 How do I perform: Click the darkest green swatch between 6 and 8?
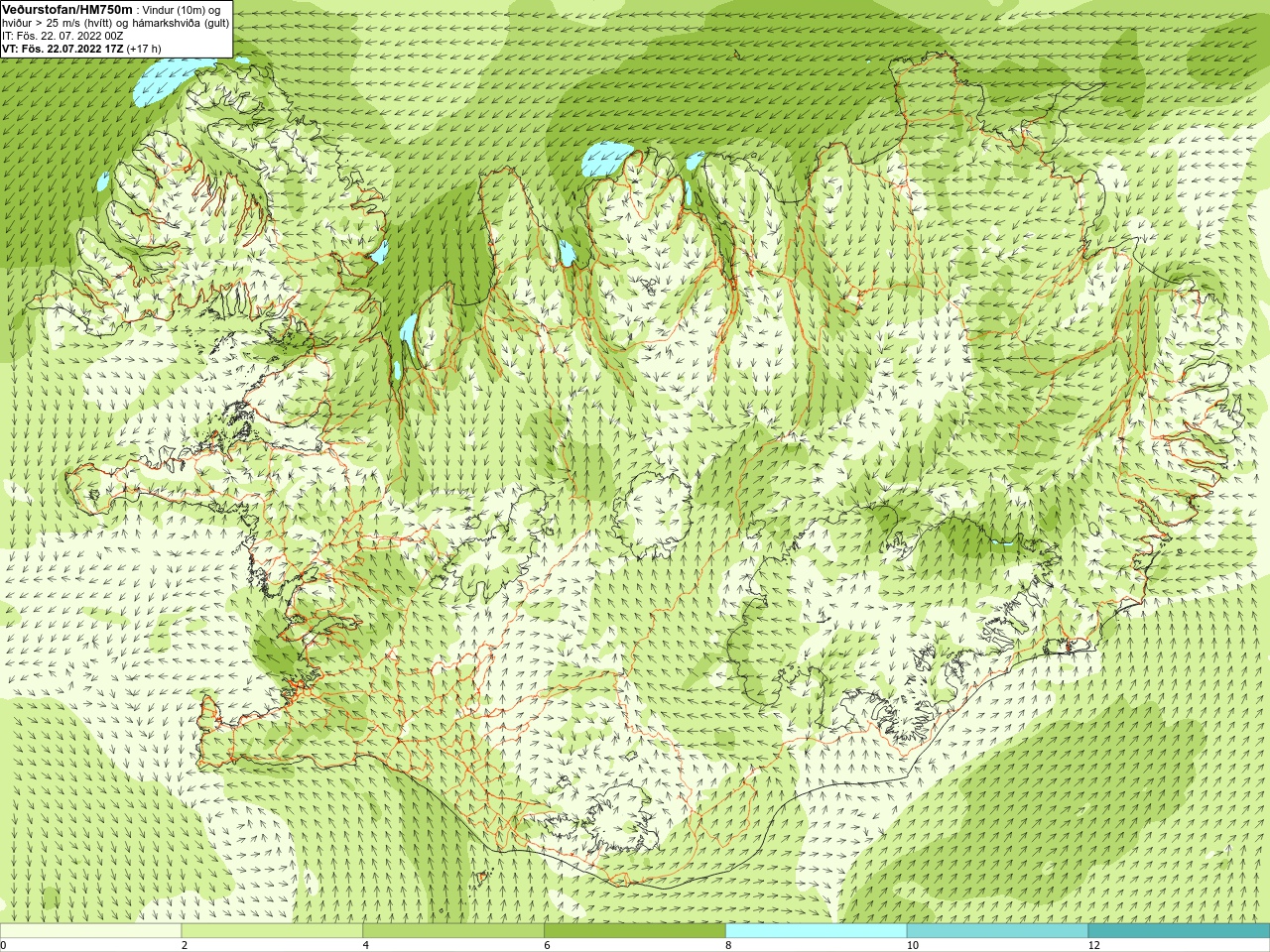click(635, 931)
